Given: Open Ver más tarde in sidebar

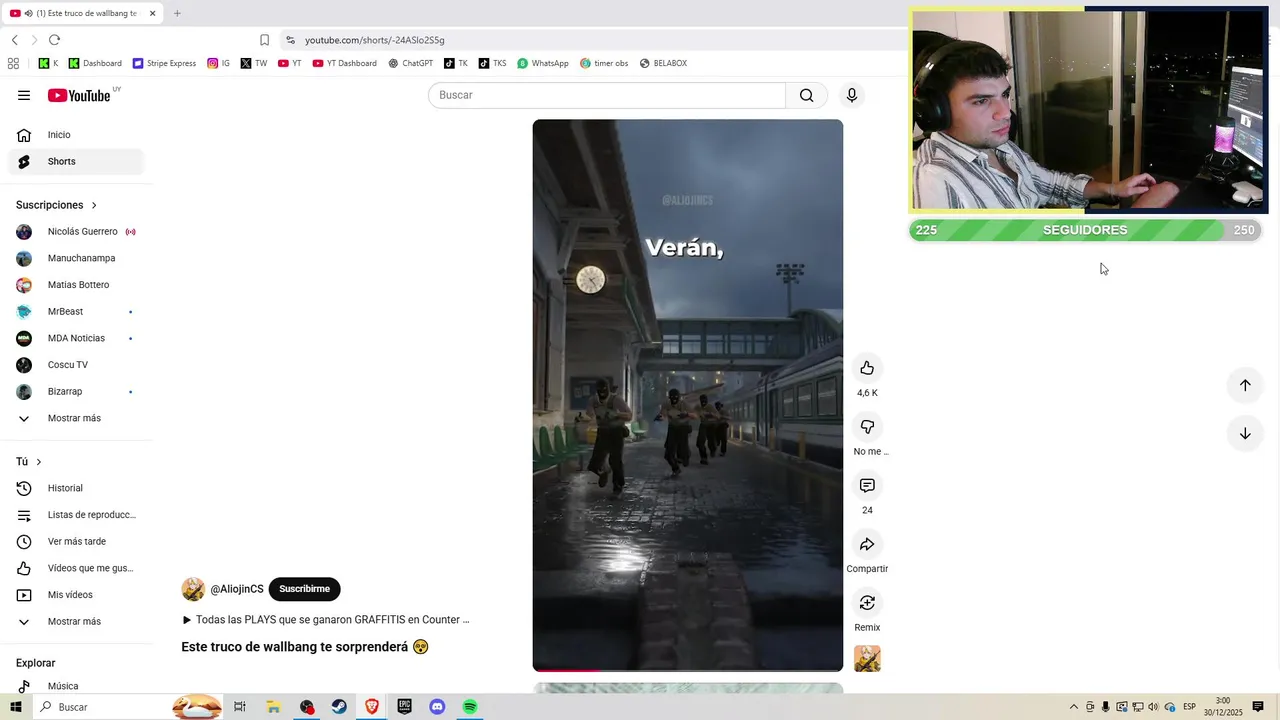Looking at the screenshot, I should [76, 542].
